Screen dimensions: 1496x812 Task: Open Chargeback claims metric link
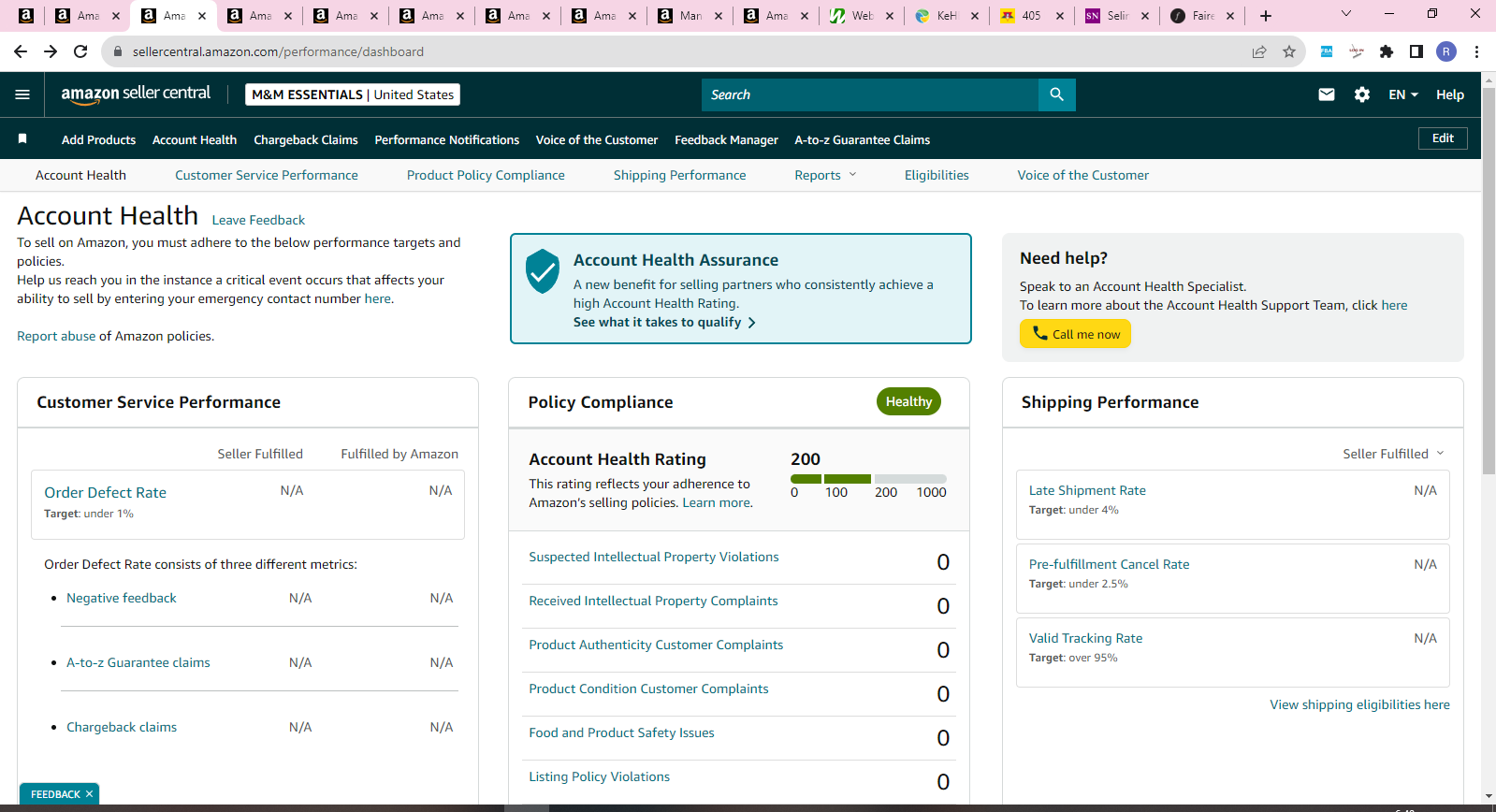(x=122, y=727)
